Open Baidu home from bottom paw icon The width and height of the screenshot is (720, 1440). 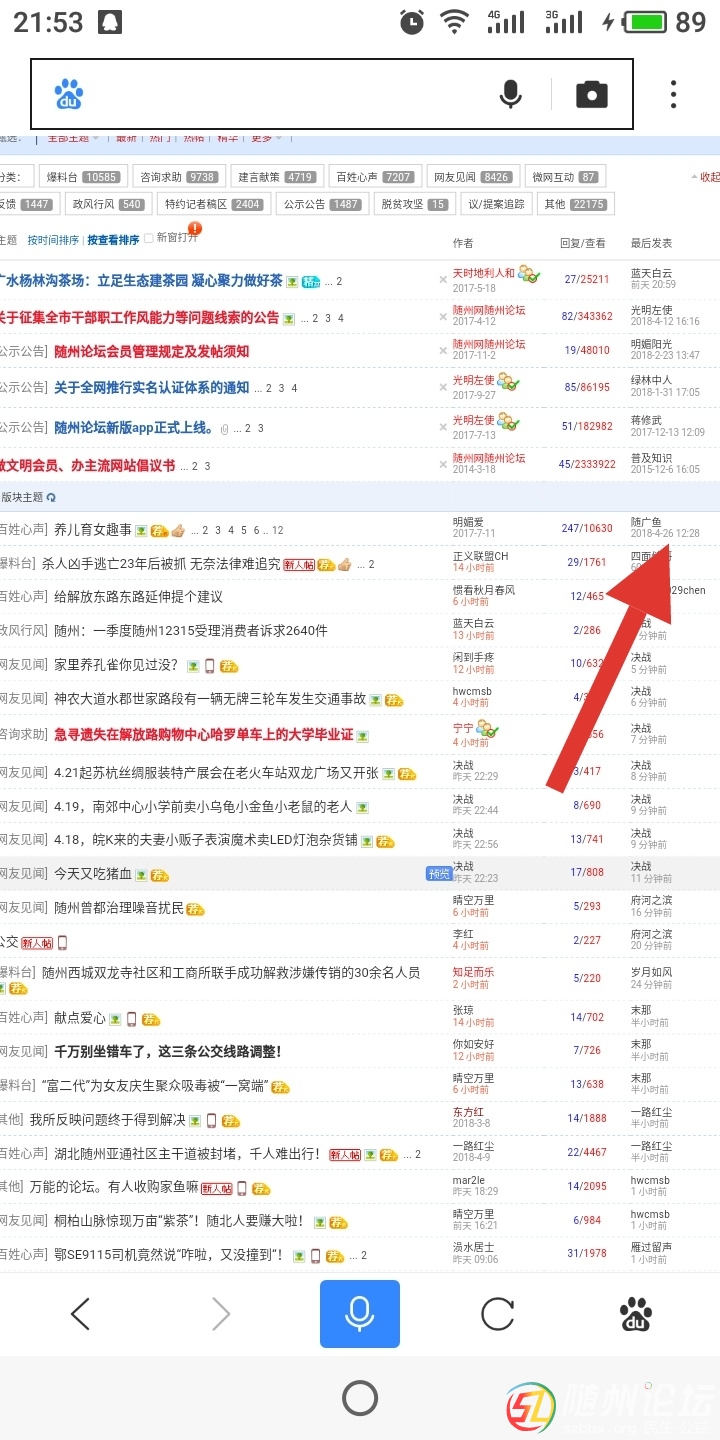click(x=636, y=1314)
